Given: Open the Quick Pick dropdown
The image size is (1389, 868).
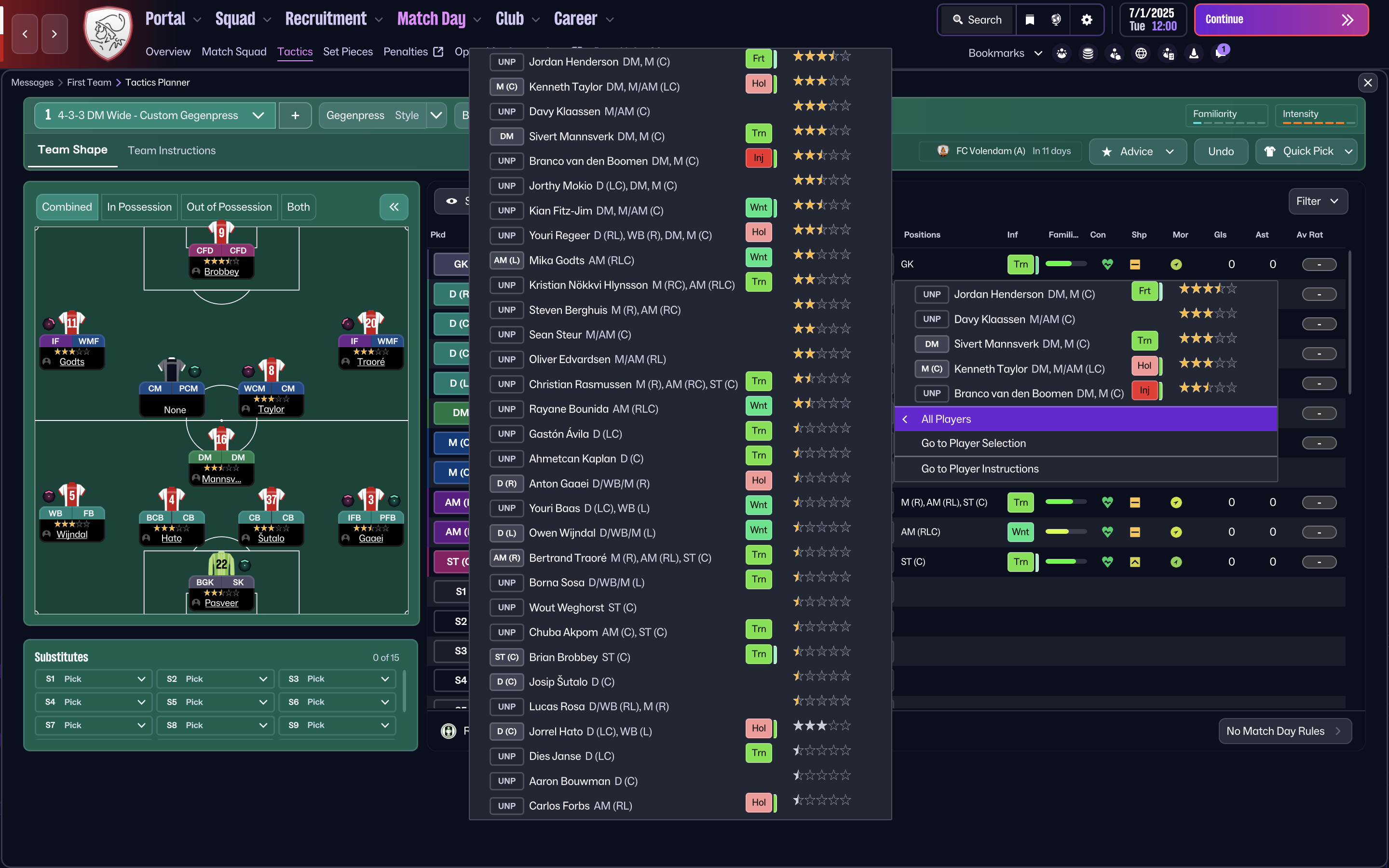Looking at the screenshot, I should point(1307,151).
